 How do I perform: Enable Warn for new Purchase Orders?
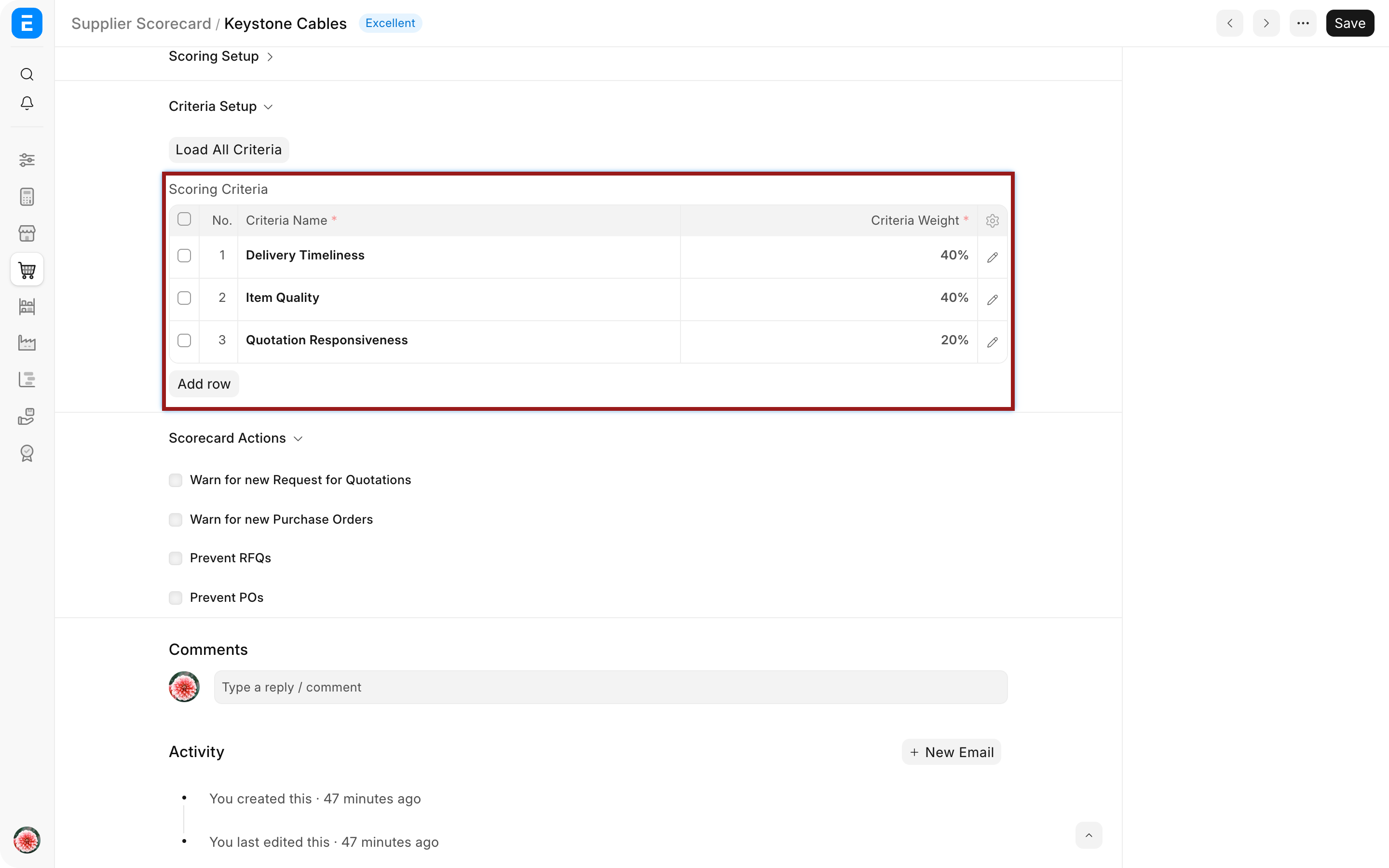click(x=176, y=519)
